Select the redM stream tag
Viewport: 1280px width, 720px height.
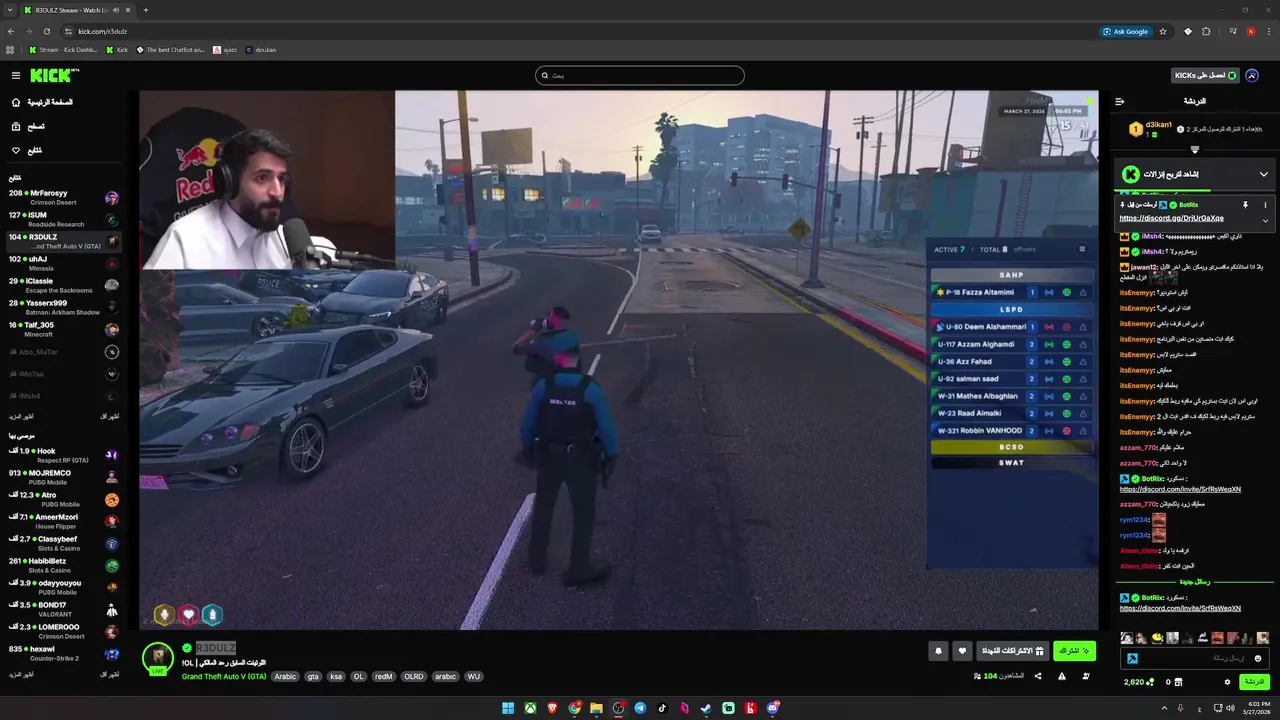[x=383, y=676]
